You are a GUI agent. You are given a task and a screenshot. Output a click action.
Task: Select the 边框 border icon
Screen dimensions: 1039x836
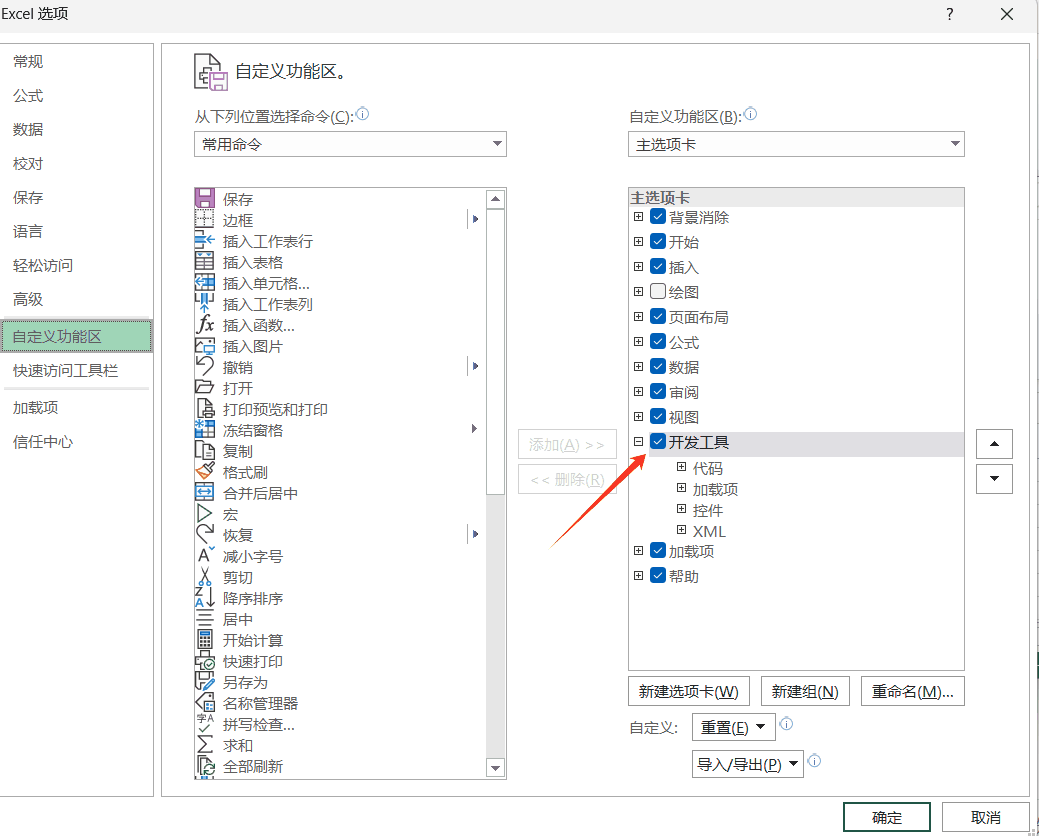[x=205, y=219]
